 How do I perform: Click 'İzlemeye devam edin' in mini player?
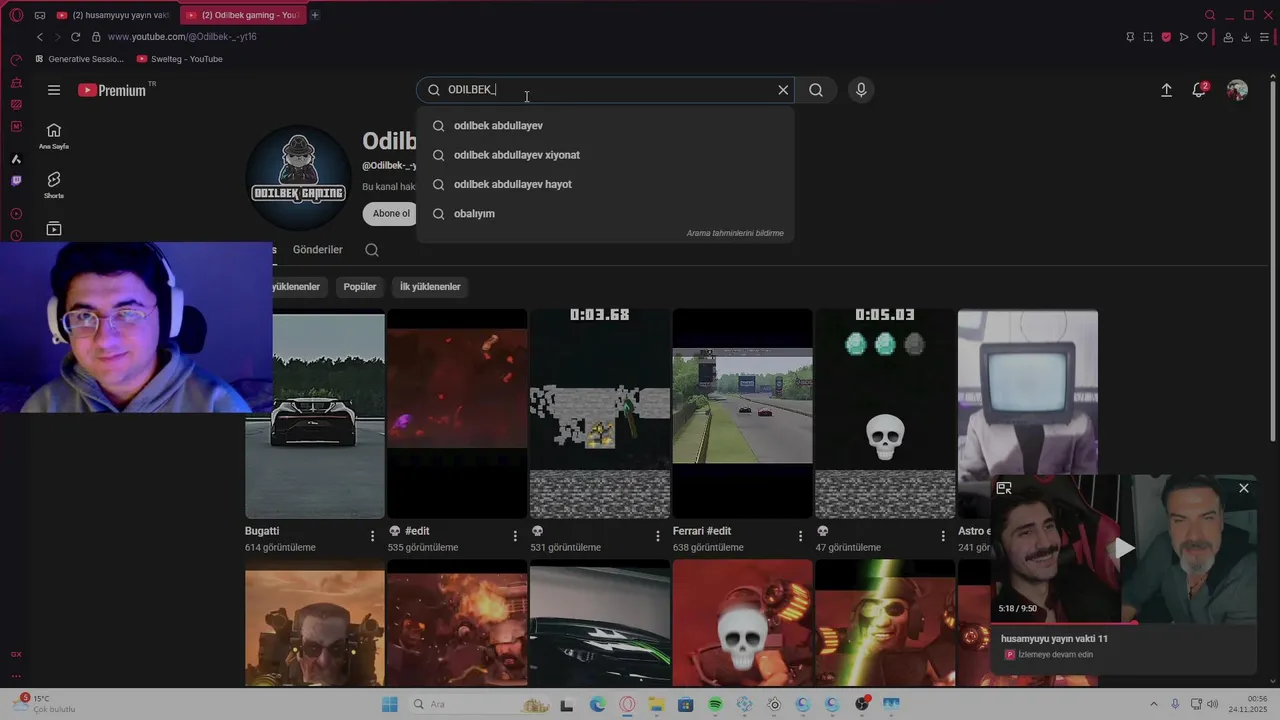[x=1055, y=654]
